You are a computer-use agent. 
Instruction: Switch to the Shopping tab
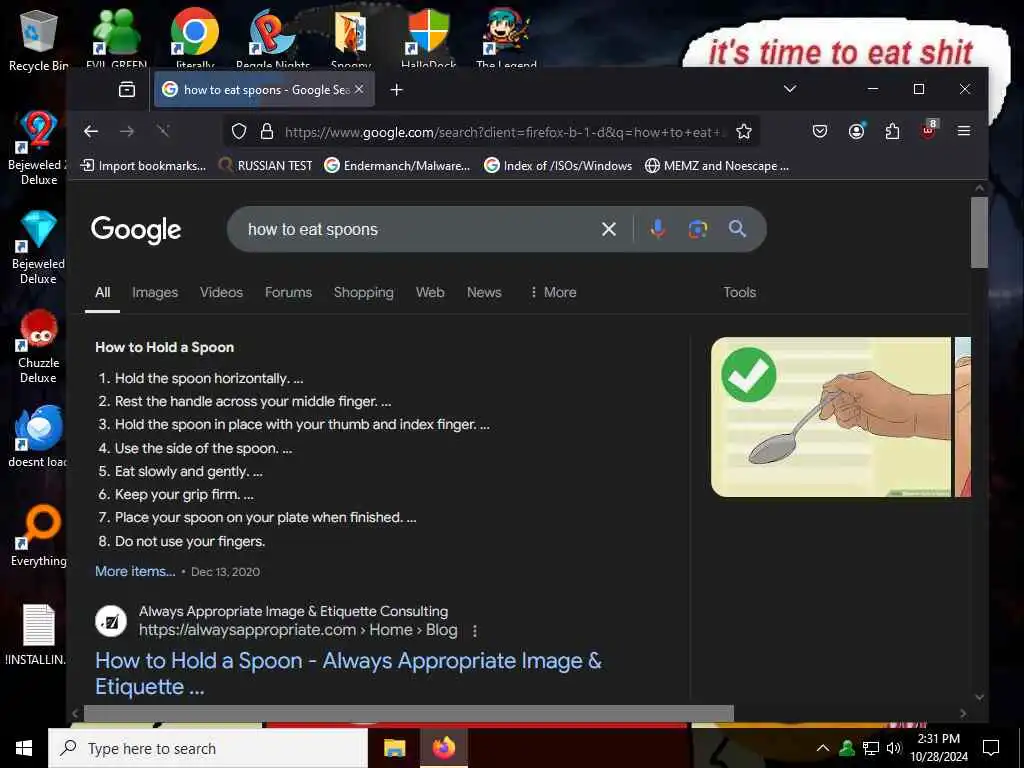point(364,293)
